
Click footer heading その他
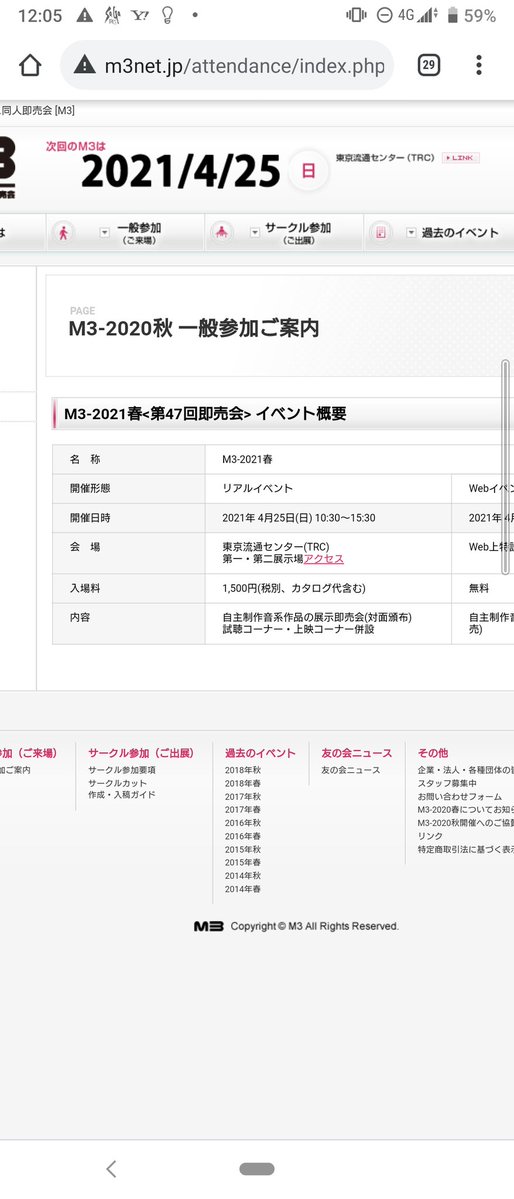(433, 753)
